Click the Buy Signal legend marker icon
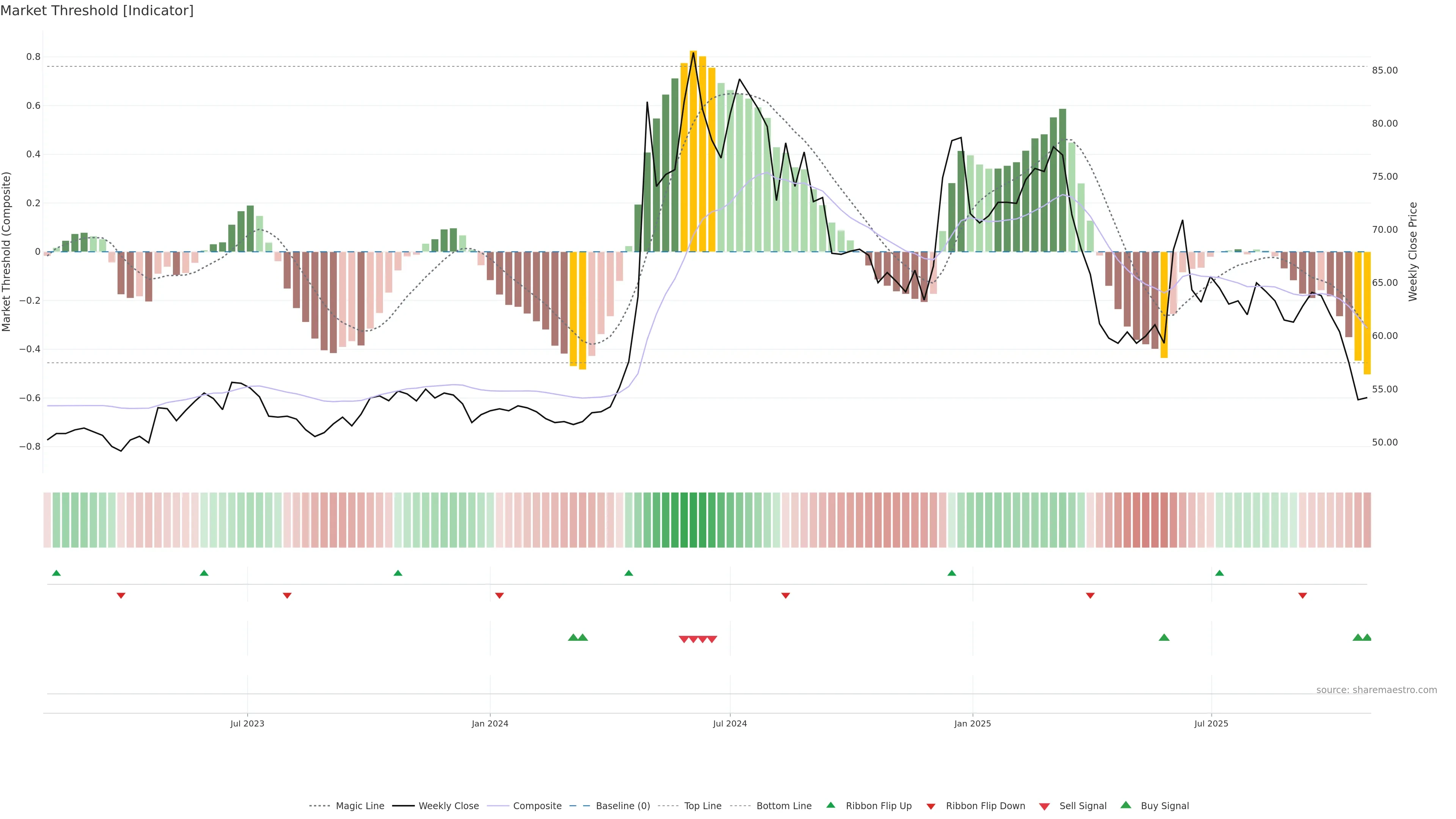The height and width of the screenshot is (819, 1456). (x=1126, y=805)
